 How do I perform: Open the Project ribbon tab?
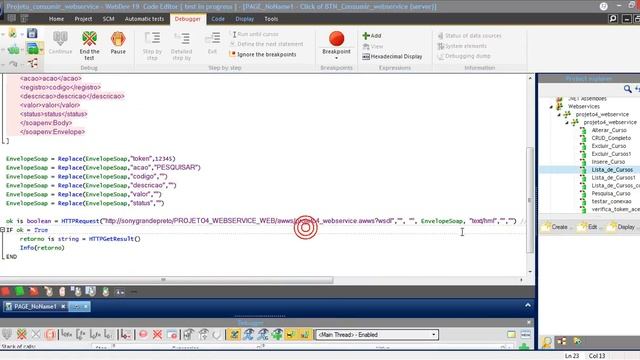[x=83, y=19]
